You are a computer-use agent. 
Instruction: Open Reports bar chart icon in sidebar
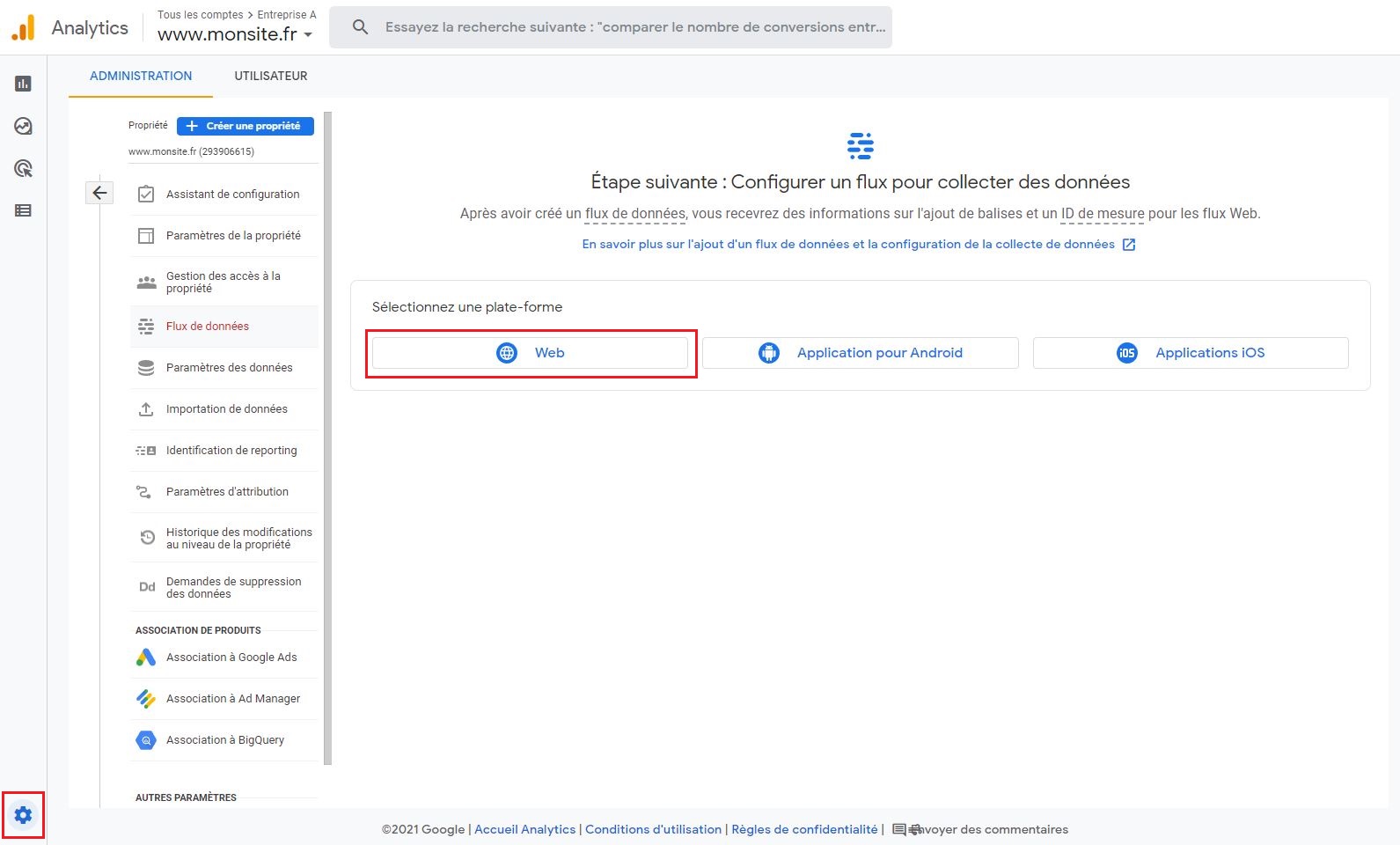pyautogui.click(x=23, y=84)
